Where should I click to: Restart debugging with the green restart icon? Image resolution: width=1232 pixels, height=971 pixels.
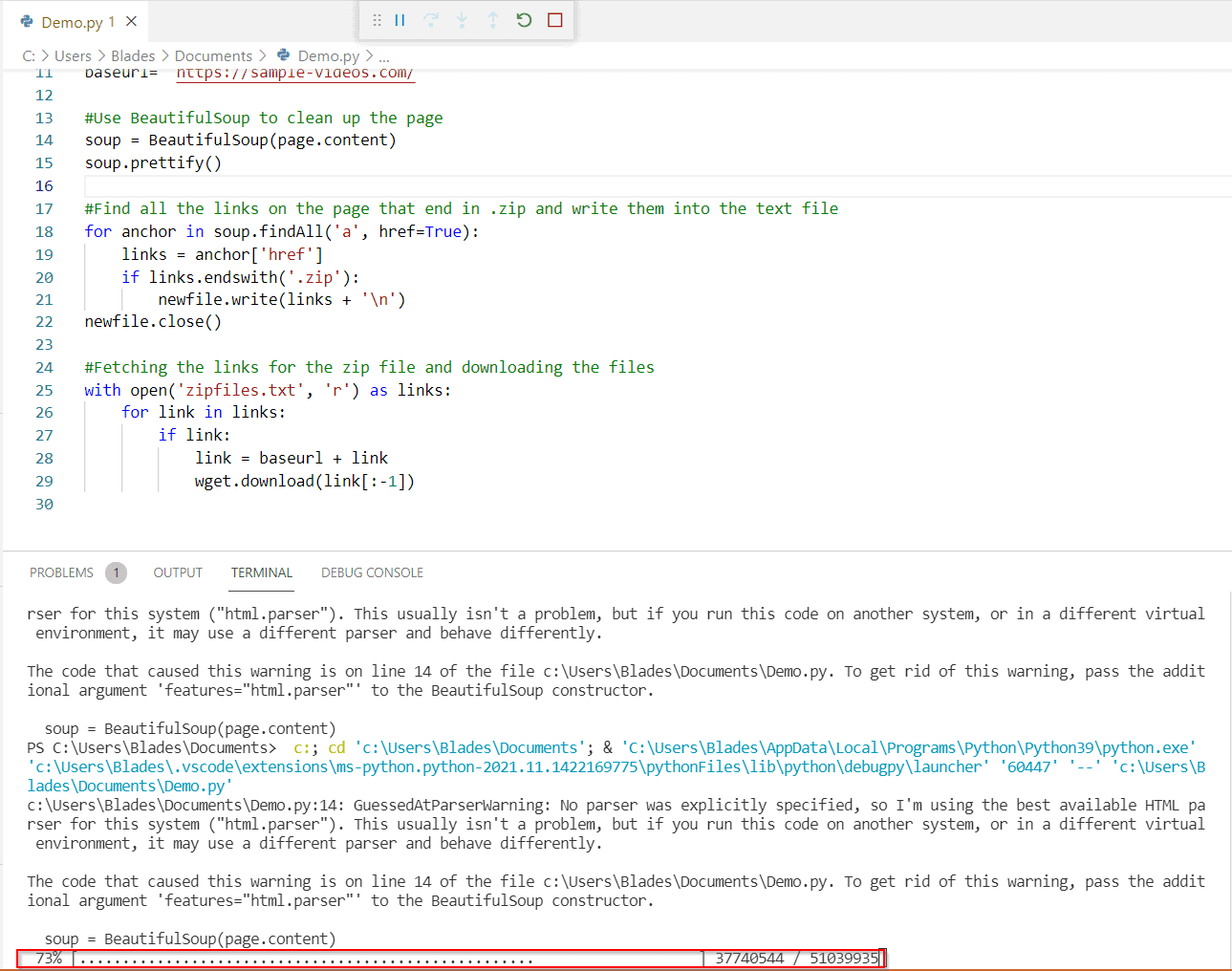click(x=523, y=20)
